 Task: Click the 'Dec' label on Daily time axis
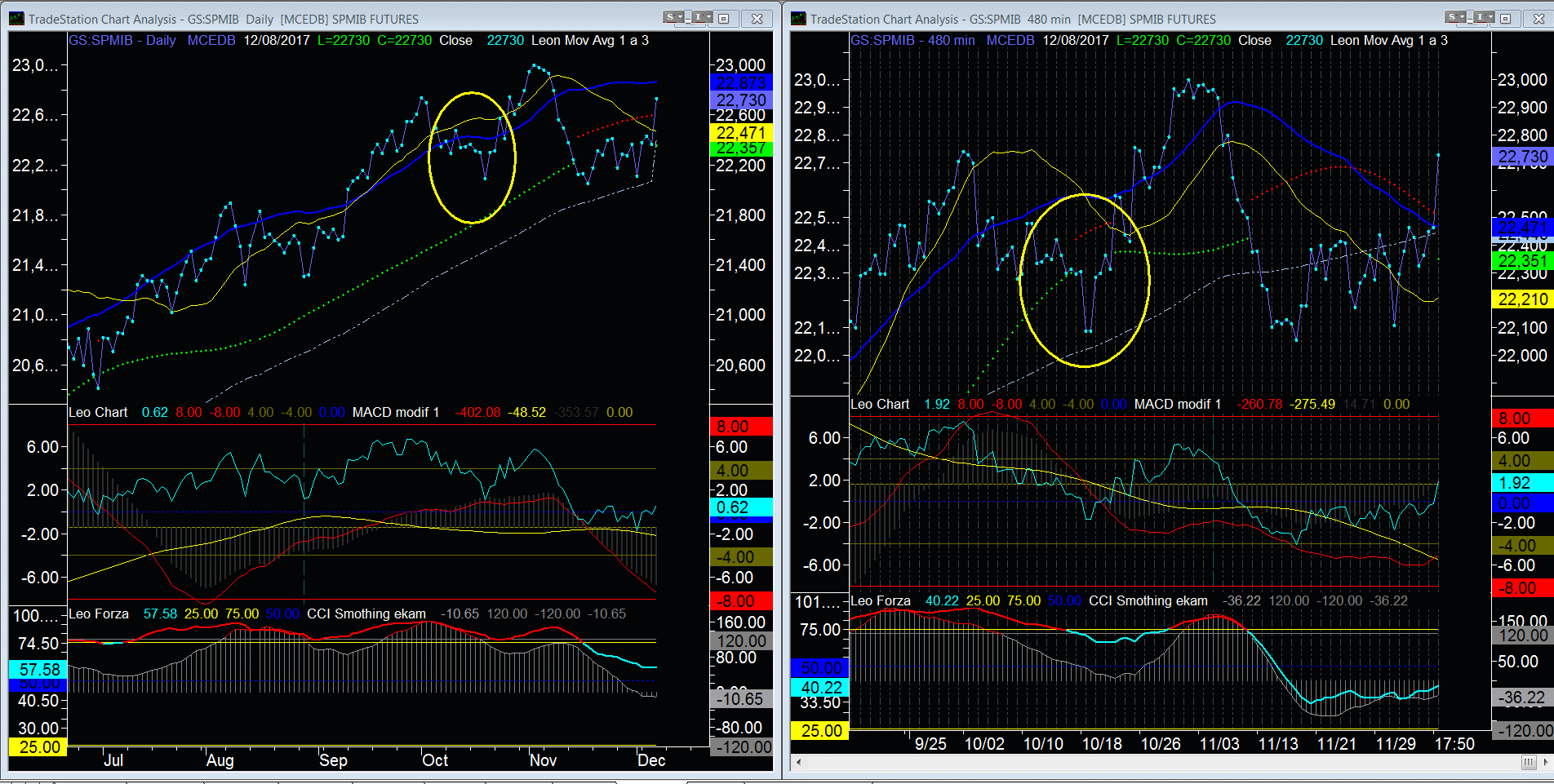651,760
